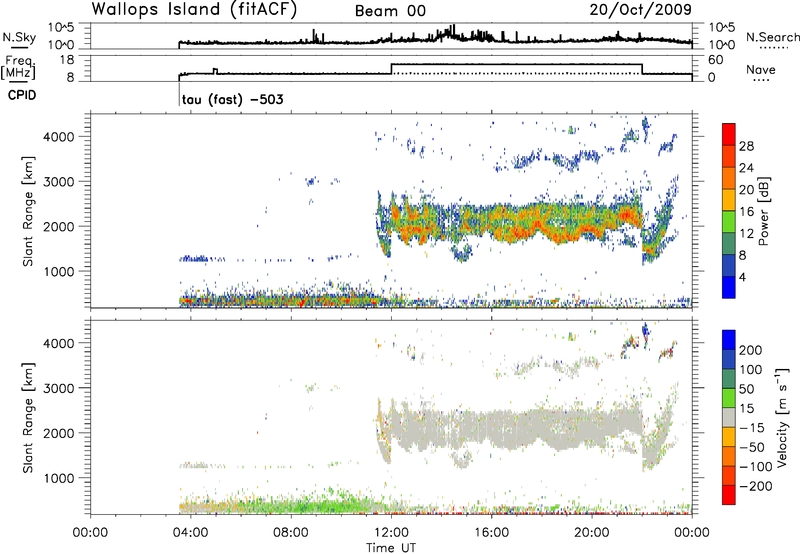Pick the red top segment of the Power colorbar
The image size is (800, 554).
point(729,134)
